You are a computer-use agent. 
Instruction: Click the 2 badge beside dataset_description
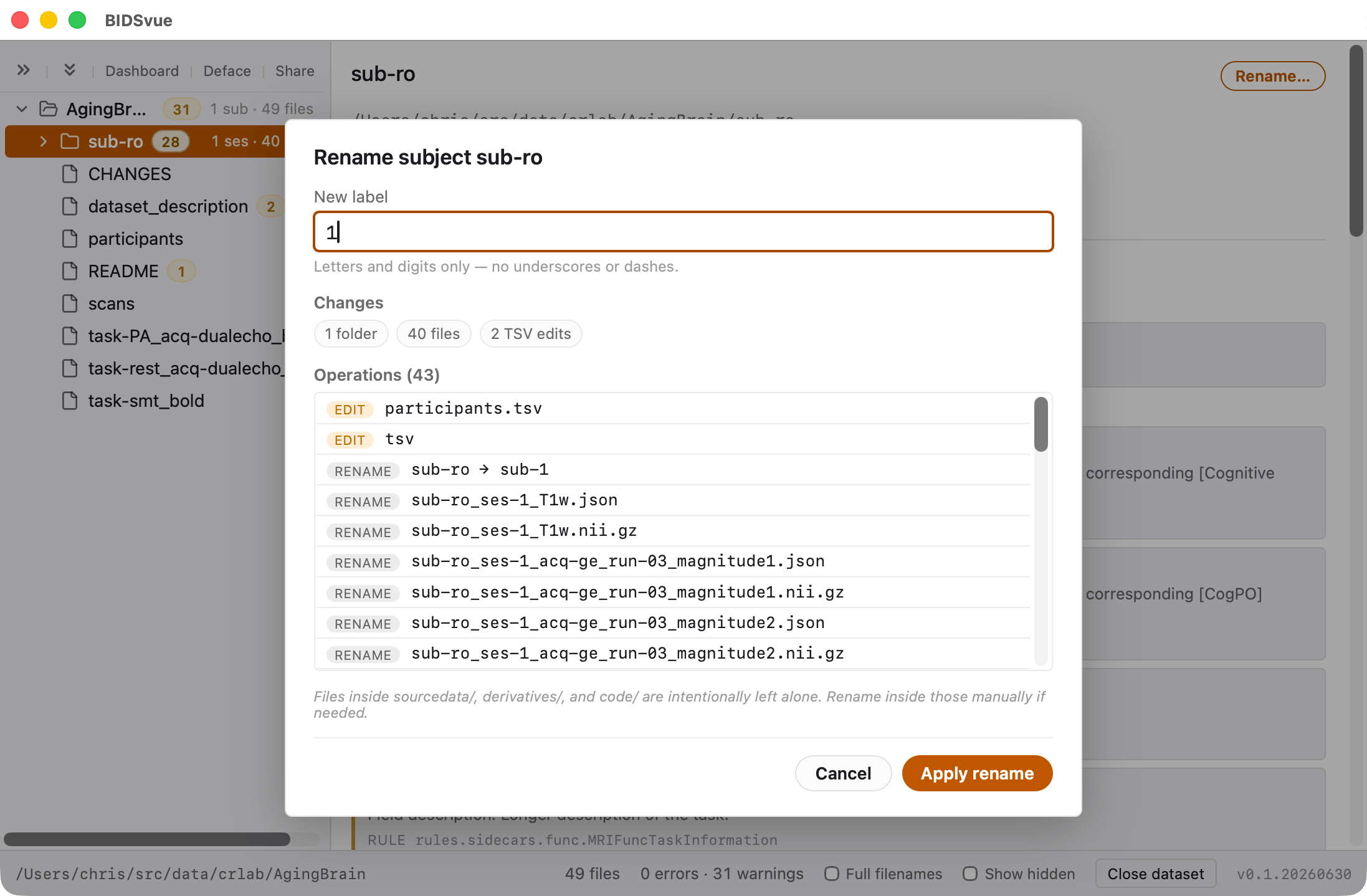pyautogui.click(x=270, y=206)
